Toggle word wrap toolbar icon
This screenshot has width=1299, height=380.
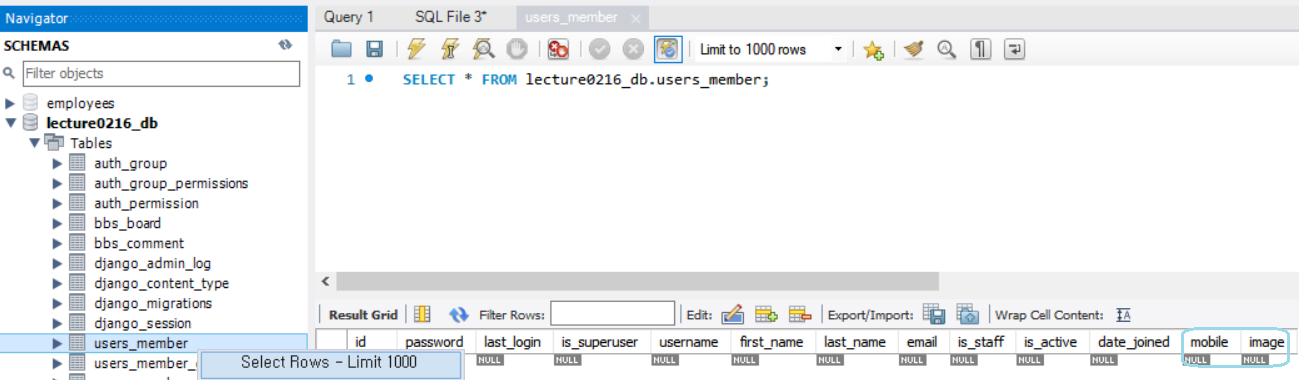pos(1015,49)
